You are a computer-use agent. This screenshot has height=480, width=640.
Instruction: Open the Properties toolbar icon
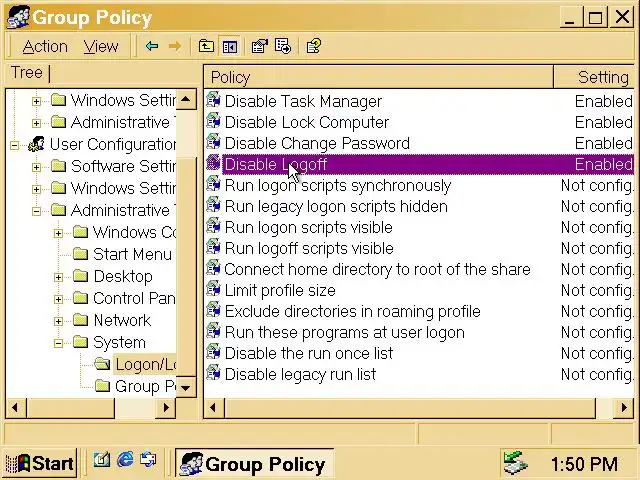click(260, 46)
